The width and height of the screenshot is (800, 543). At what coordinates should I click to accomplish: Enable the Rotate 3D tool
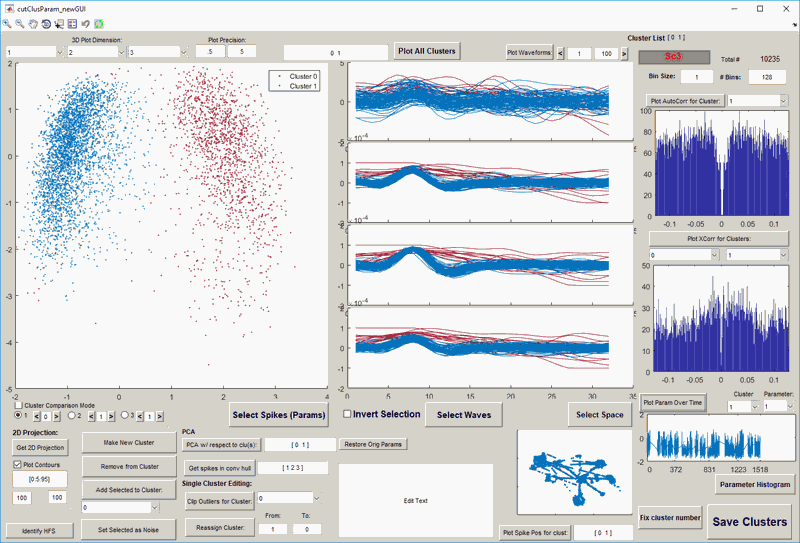tap(46, 23)
